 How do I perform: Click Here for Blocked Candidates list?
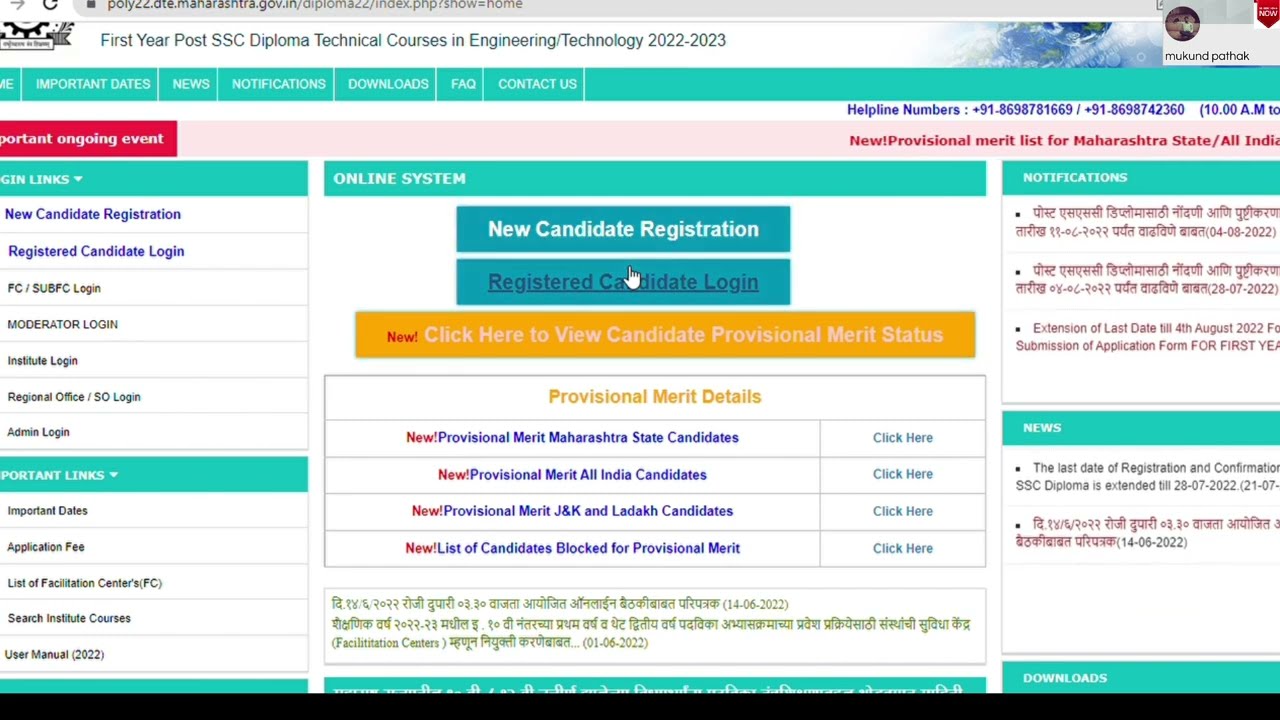tap(903, 548)
